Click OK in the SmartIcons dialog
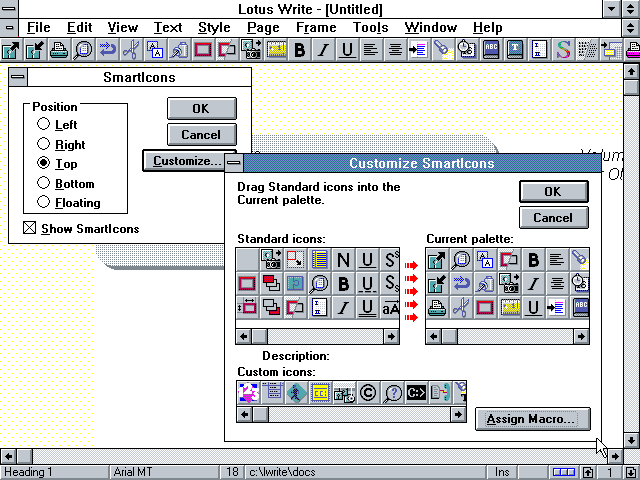Viewport: 640px width, 480px height. pyautogui.click(x=202, y=109)
